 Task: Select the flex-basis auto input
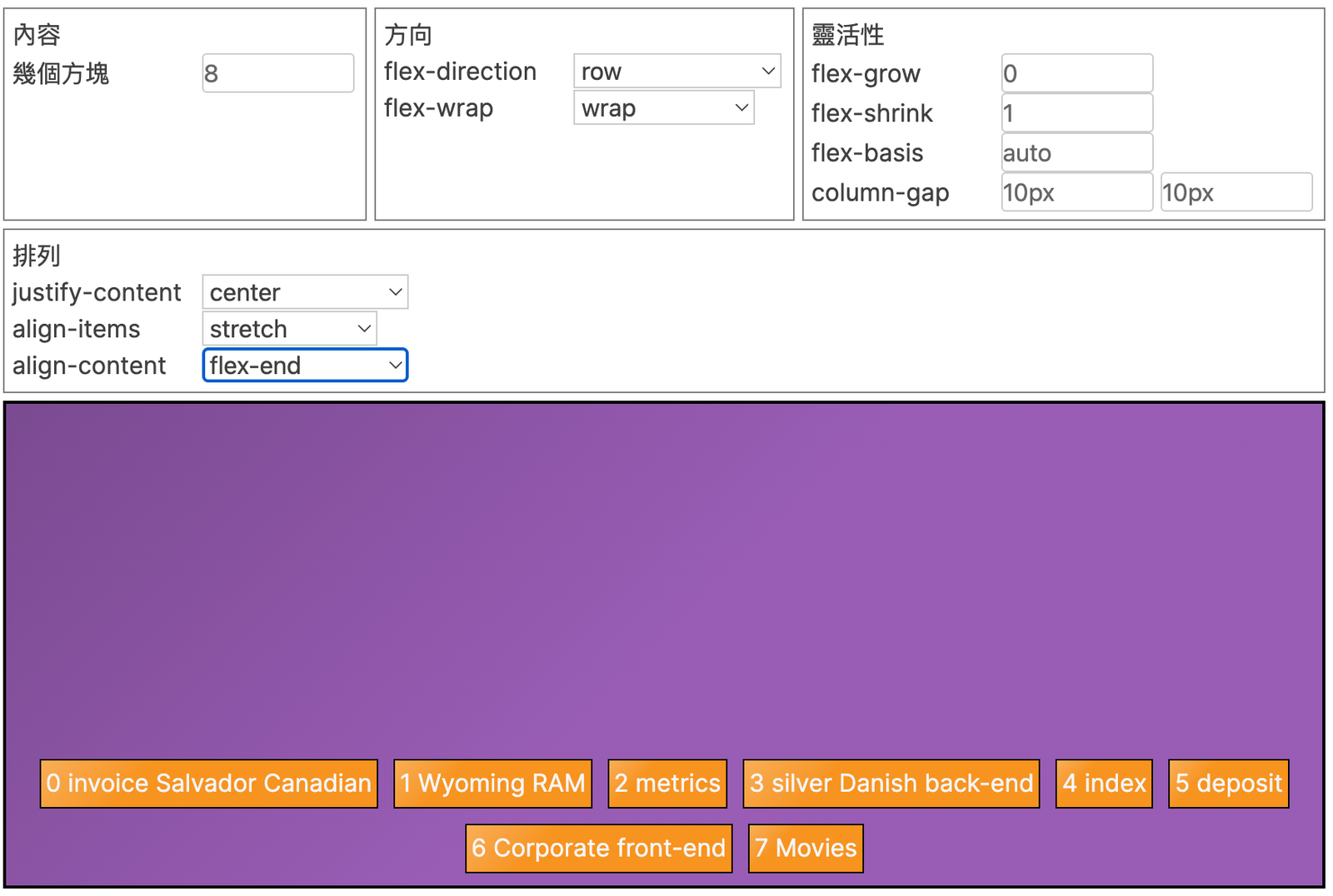point(1076,153)
